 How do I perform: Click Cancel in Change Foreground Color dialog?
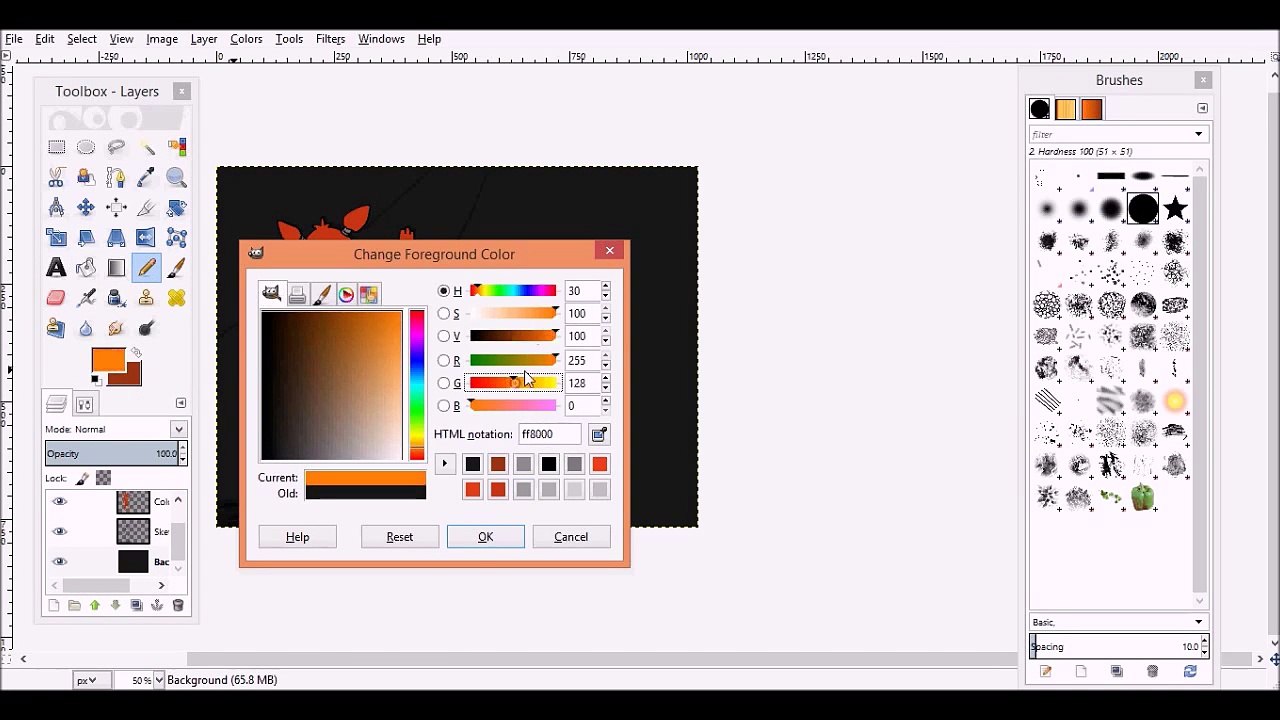(571, 537)
